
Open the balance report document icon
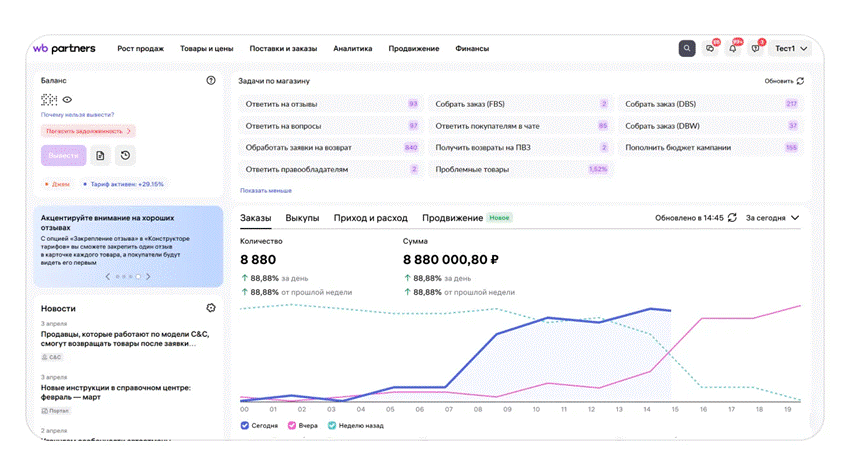(x=100, y=156)
